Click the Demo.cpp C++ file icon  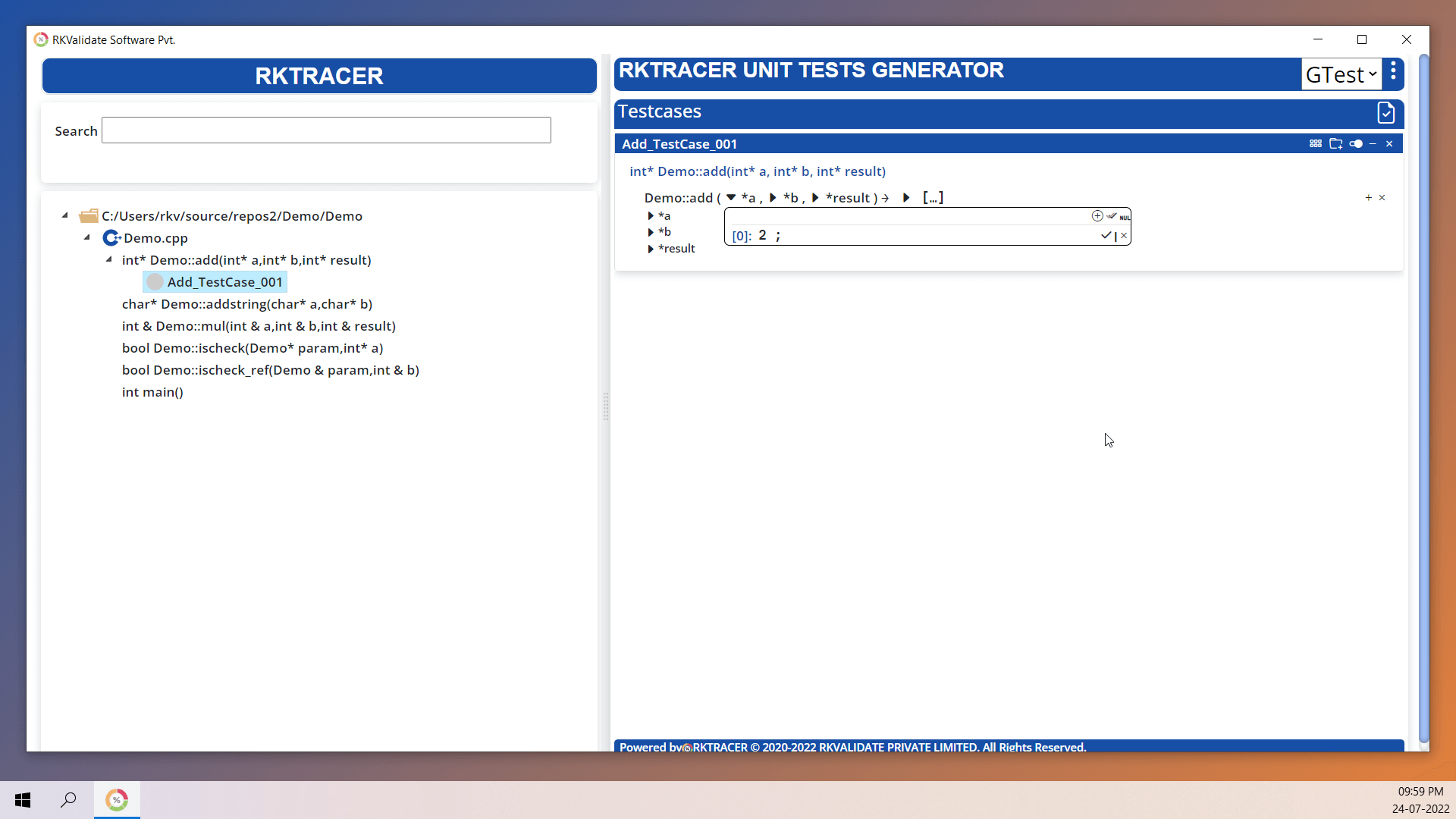(111, 238)
